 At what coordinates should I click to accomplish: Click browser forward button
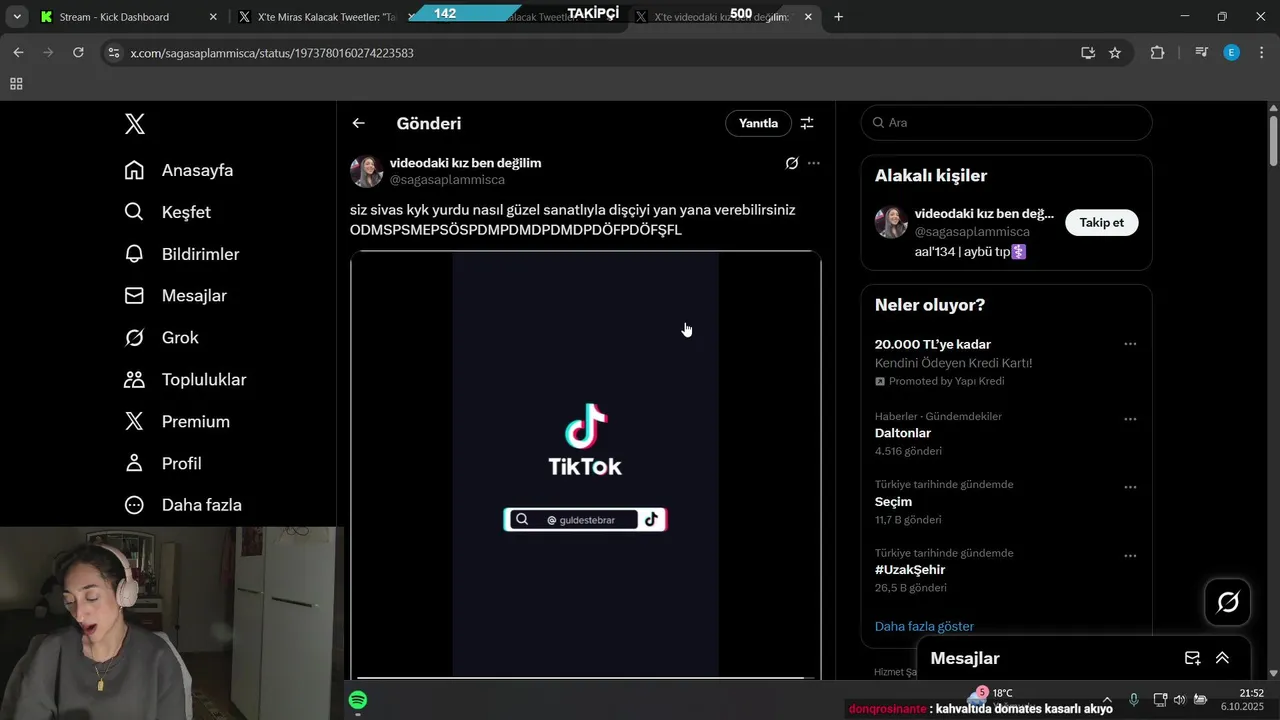[x=48, y=52]
